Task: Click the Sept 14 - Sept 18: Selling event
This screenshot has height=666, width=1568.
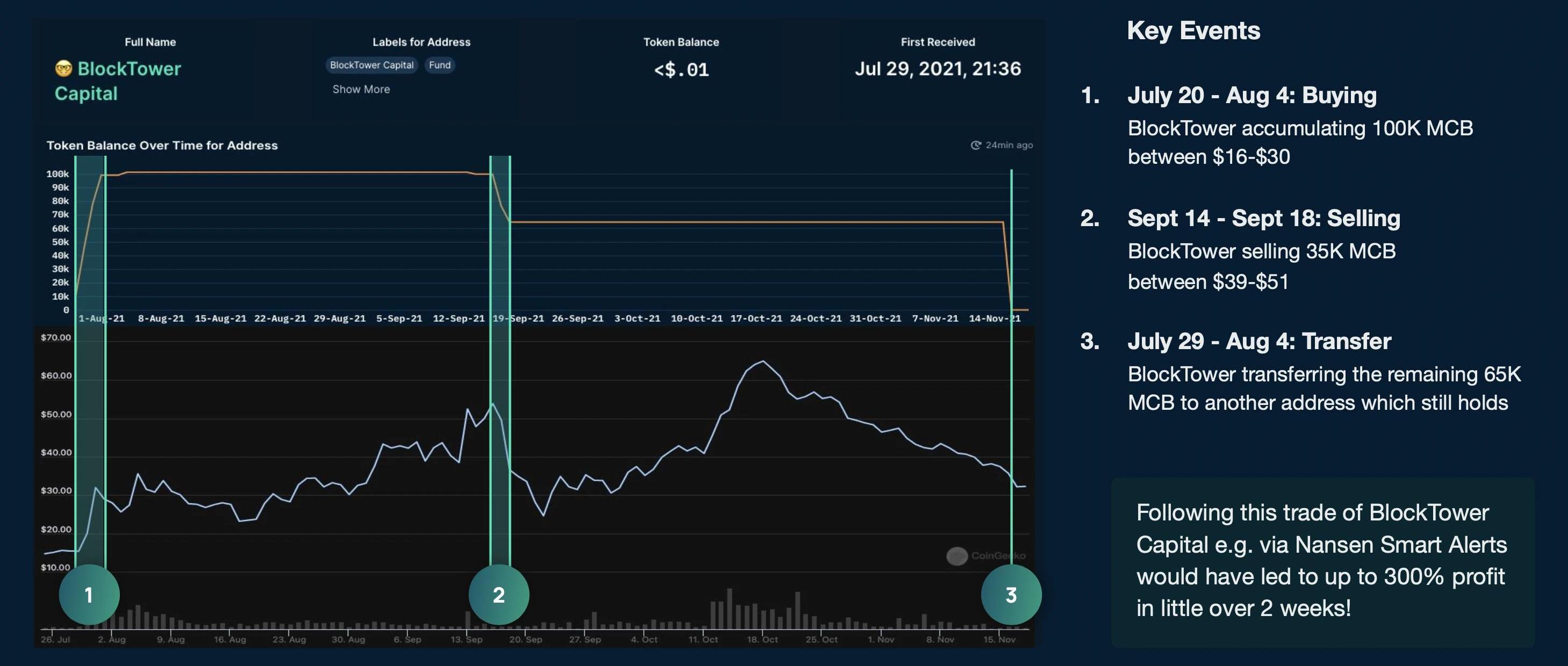Action: 1264,219
